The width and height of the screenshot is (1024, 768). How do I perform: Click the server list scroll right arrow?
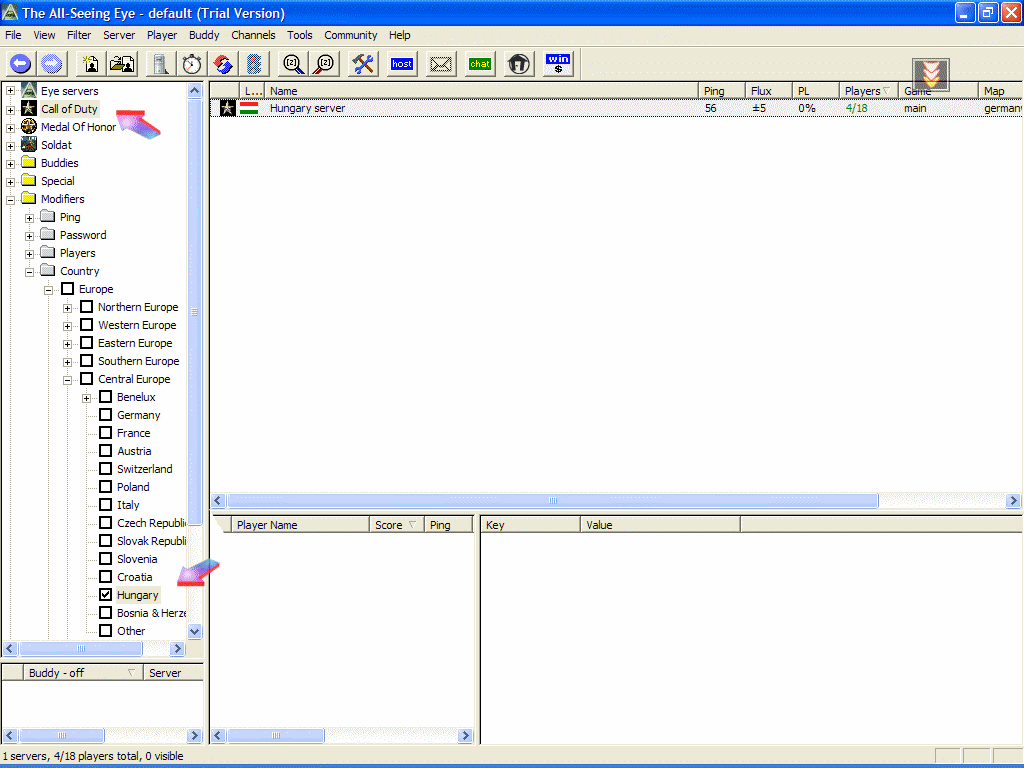(x=1014, y=501)
